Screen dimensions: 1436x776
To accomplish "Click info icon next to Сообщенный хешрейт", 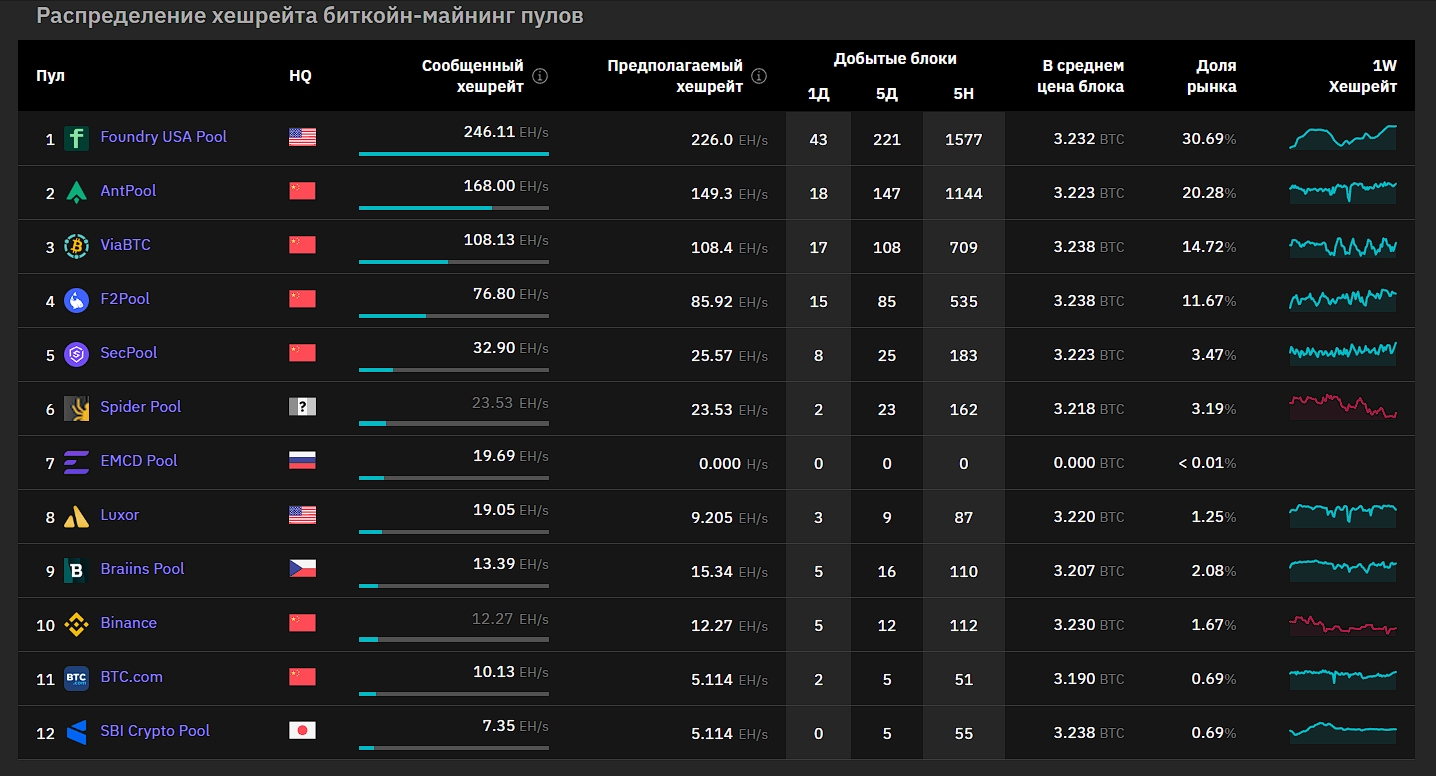I will pyautogui.click(x=540, y=76).
